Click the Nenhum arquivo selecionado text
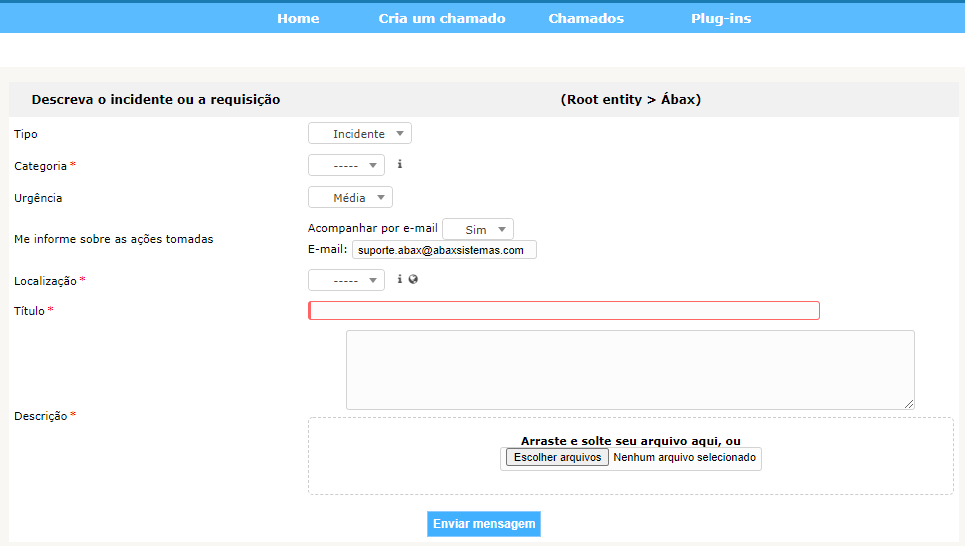This screenshot has height=546, width=965. [685, 458]
